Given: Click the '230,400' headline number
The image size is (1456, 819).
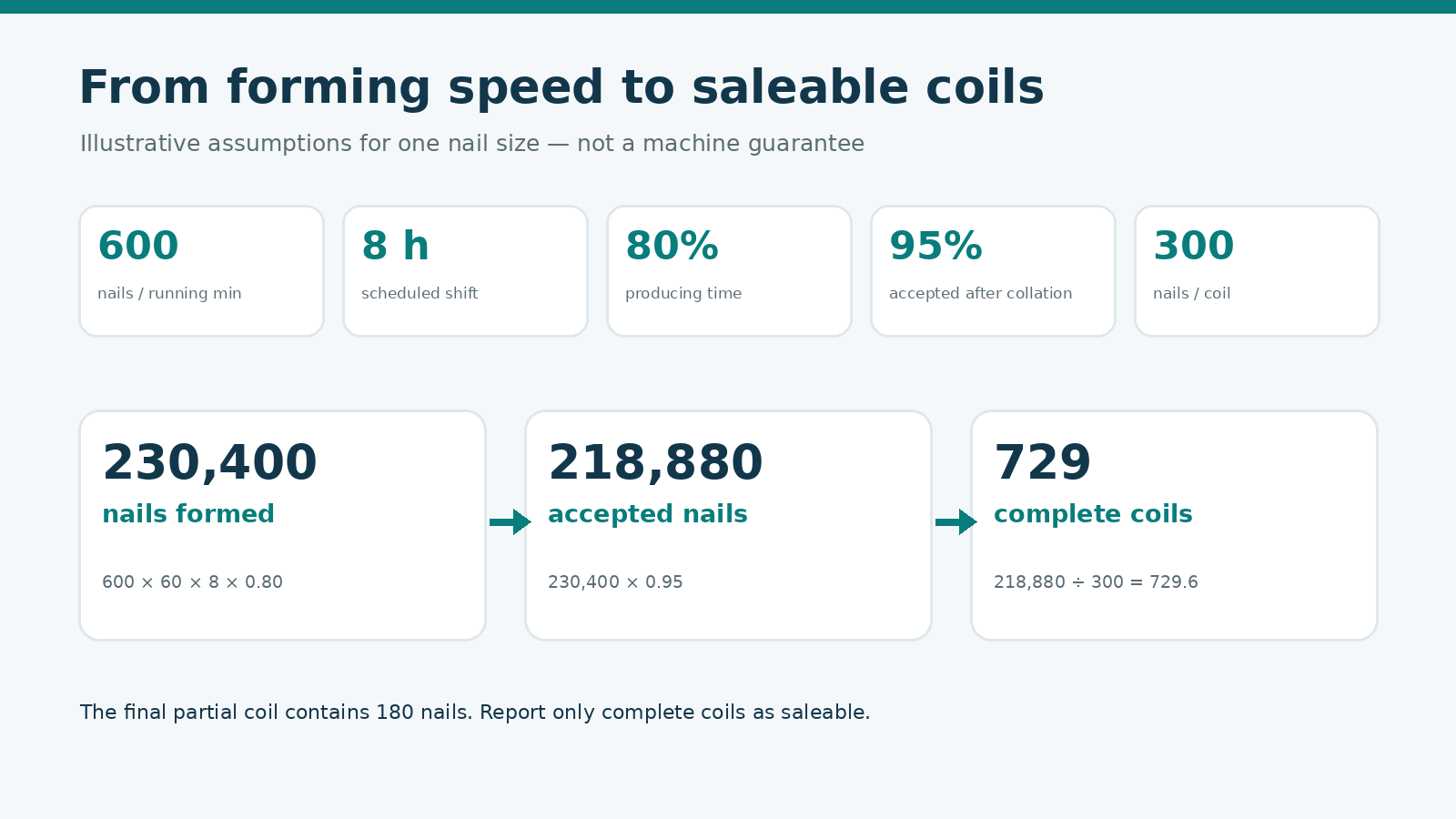Looking at the screenshot, I should pos(209,463).
